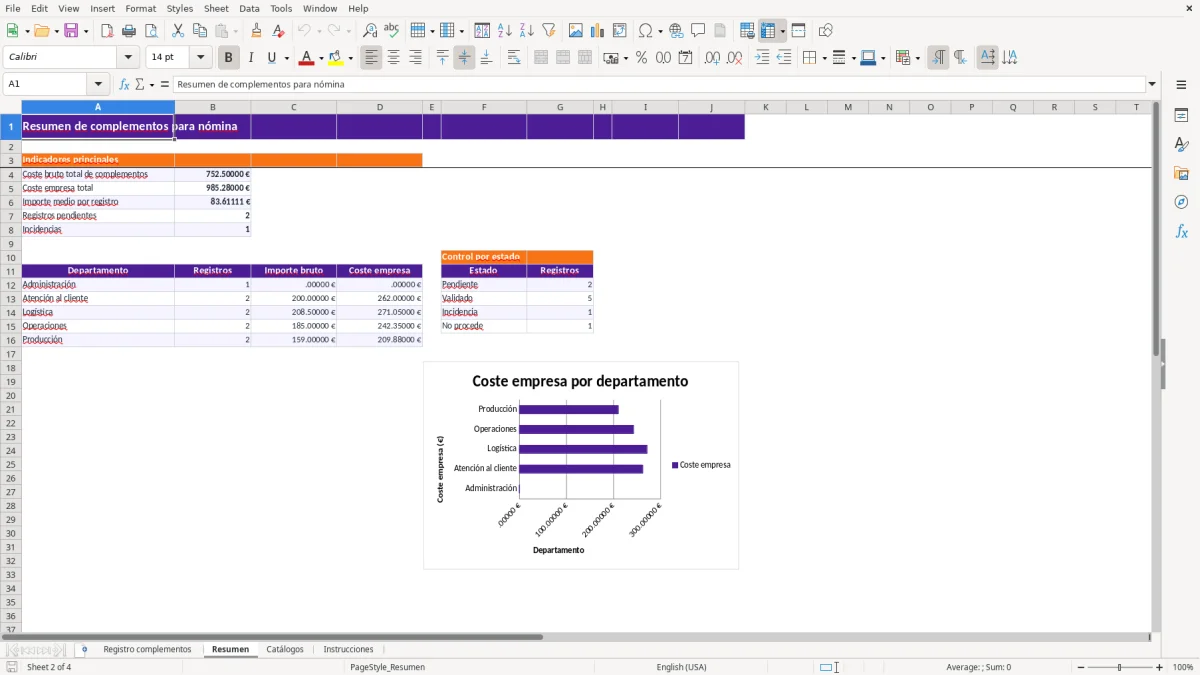Screen dimensions: 1200x675
Task: Toggle Align Left
Action: [371, 58]
